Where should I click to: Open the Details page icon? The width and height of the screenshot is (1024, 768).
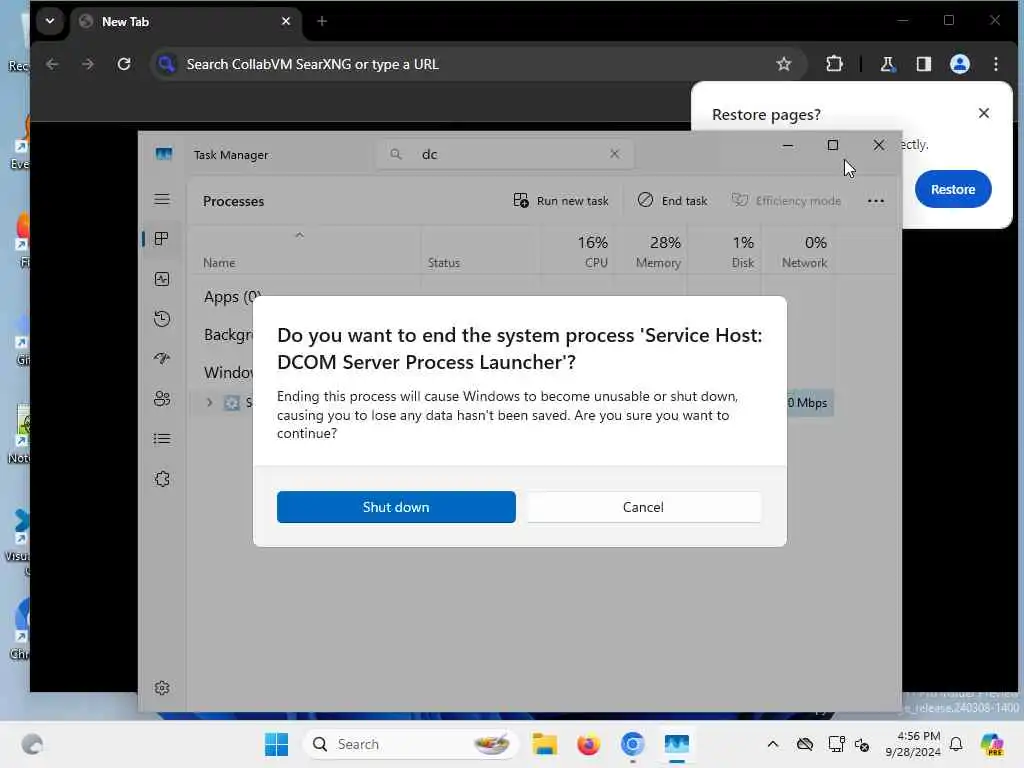click(162, 438)
